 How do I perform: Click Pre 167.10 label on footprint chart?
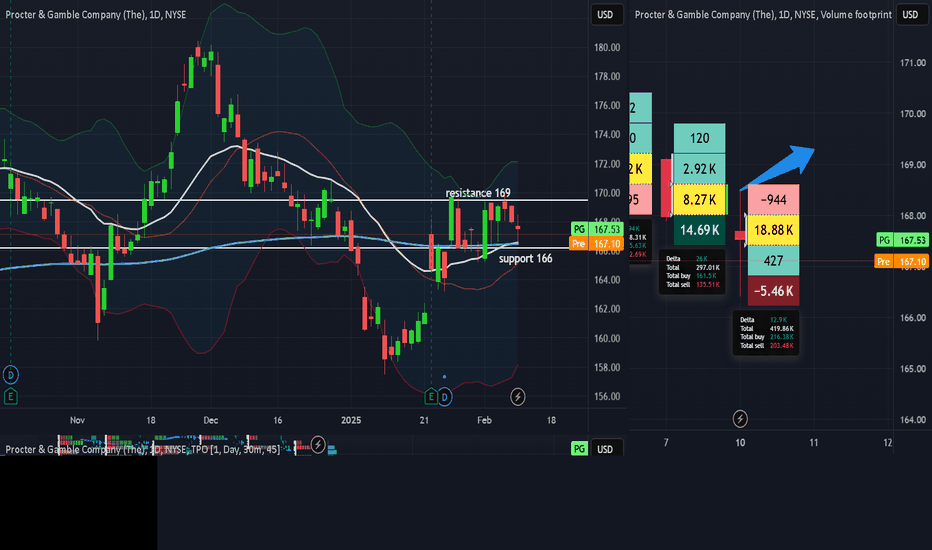(x=902, y=262)
